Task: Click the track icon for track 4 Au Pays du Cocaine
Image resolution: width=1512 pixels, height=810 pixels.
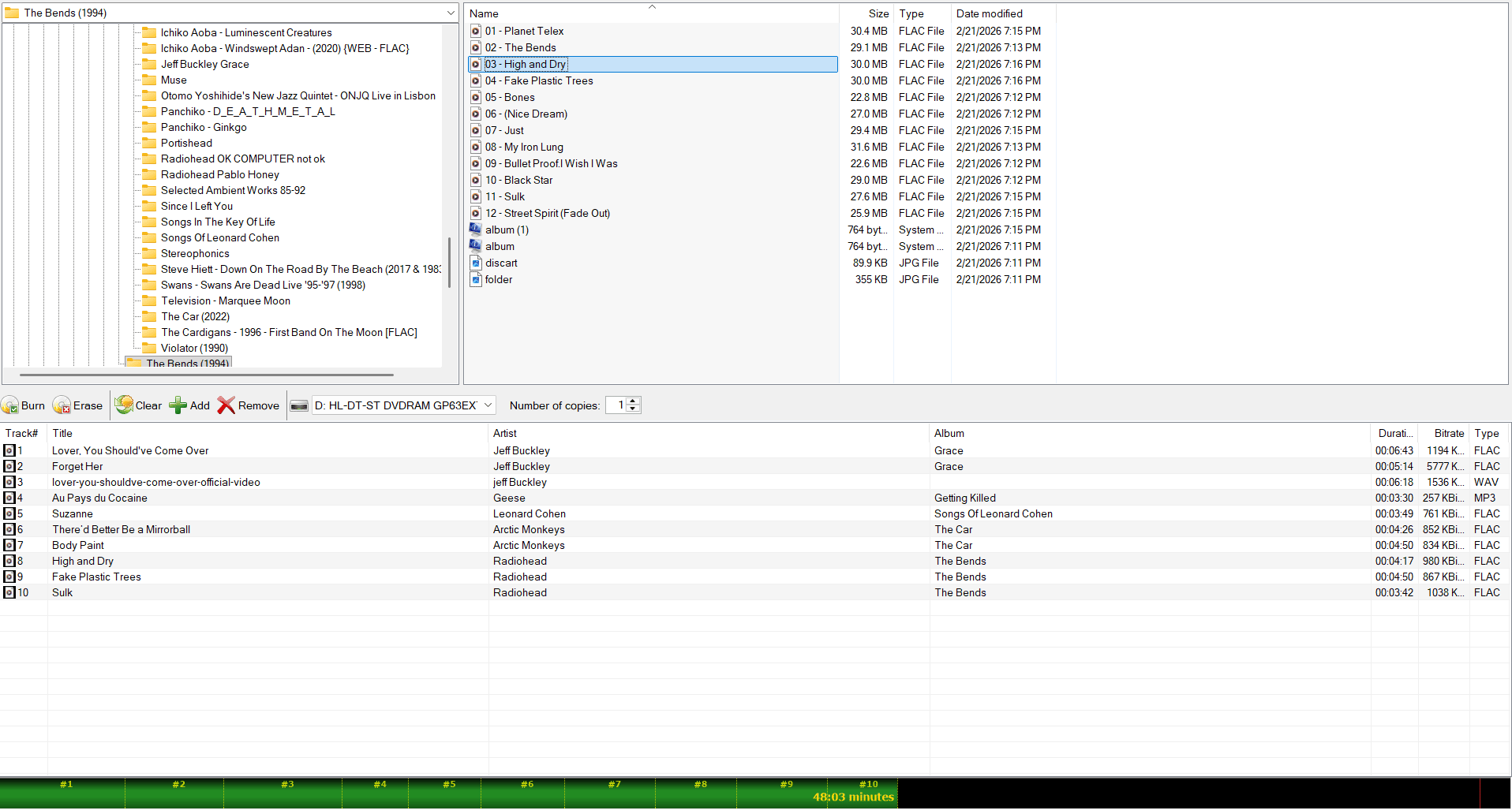Action: [9, 498]
